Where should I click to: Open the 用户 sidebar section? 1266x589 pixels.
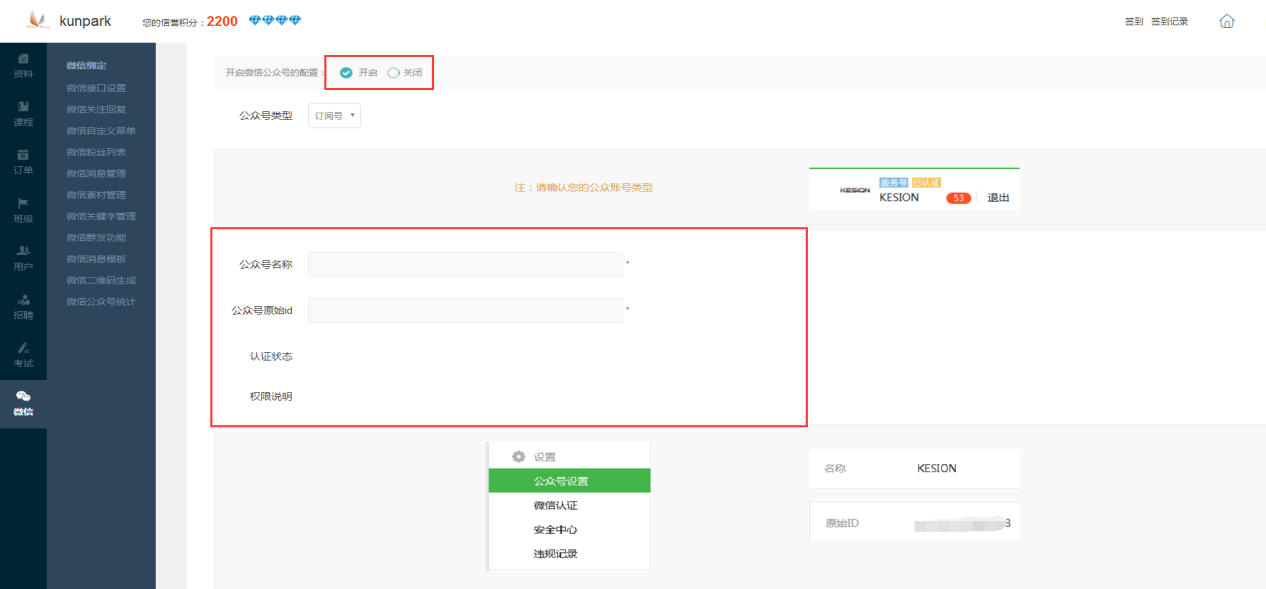click(23, 258)
